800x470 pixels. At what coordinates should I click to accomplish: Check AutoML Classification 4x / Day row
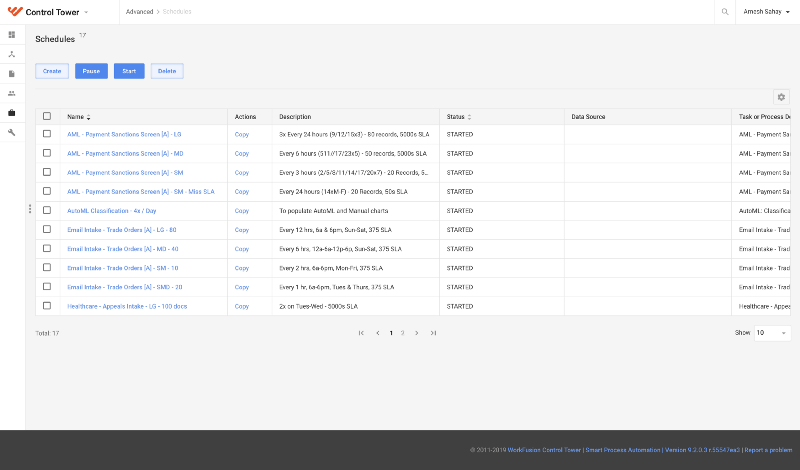[x=47, y=210]
